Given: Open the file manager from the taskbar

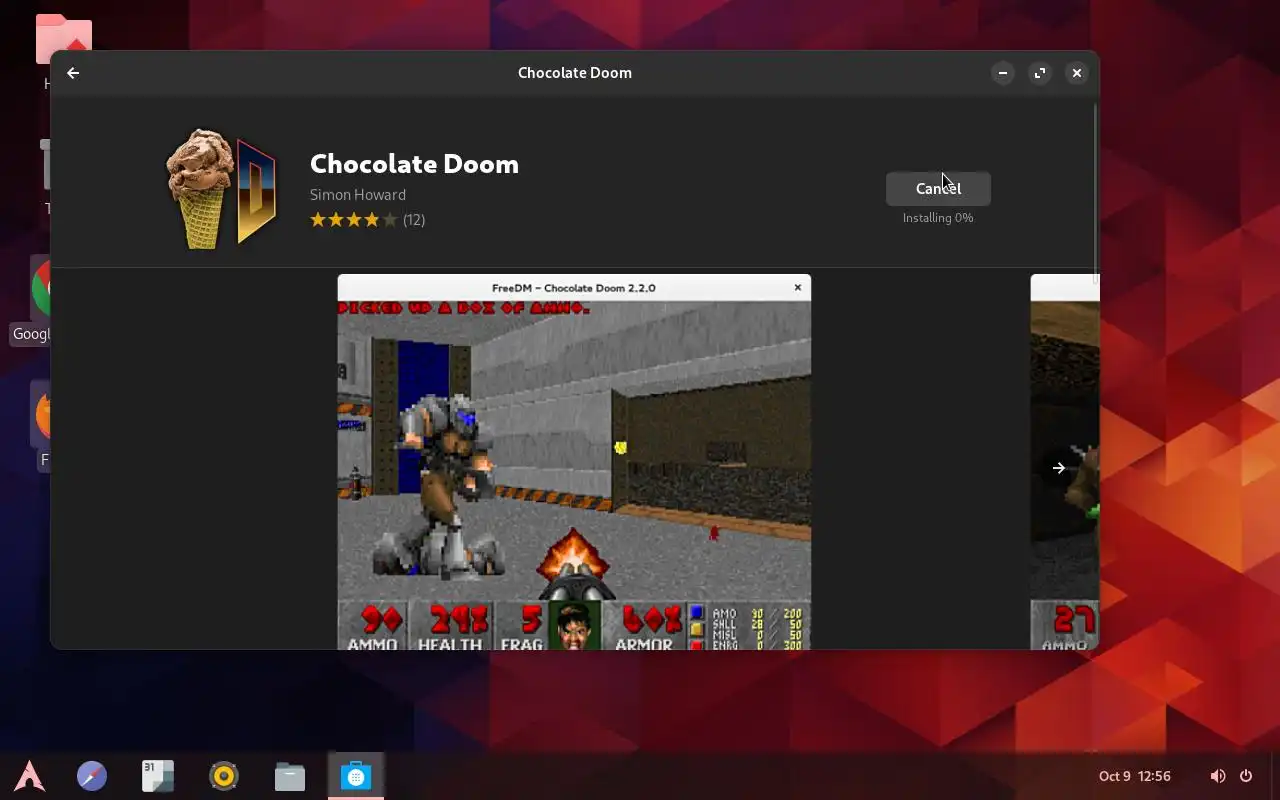Looking at the screenshot, I should pyautogui.click(x=290, y=776).
